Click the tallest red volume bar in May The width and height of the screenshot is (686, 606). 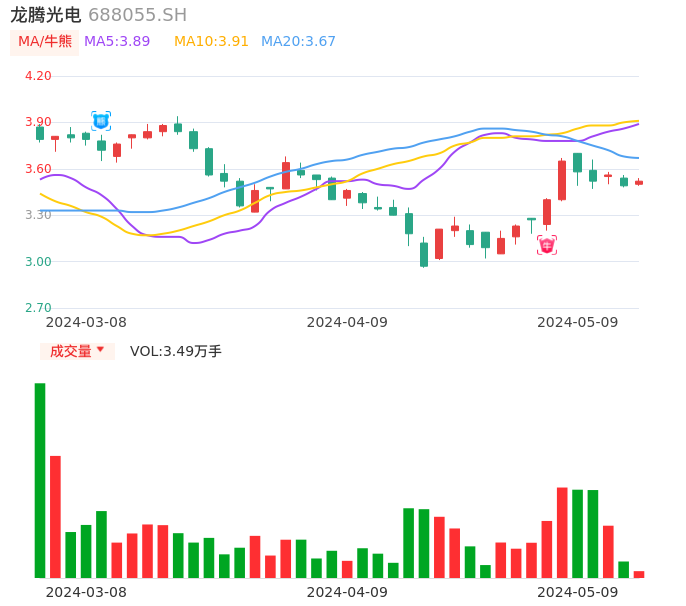562,532
